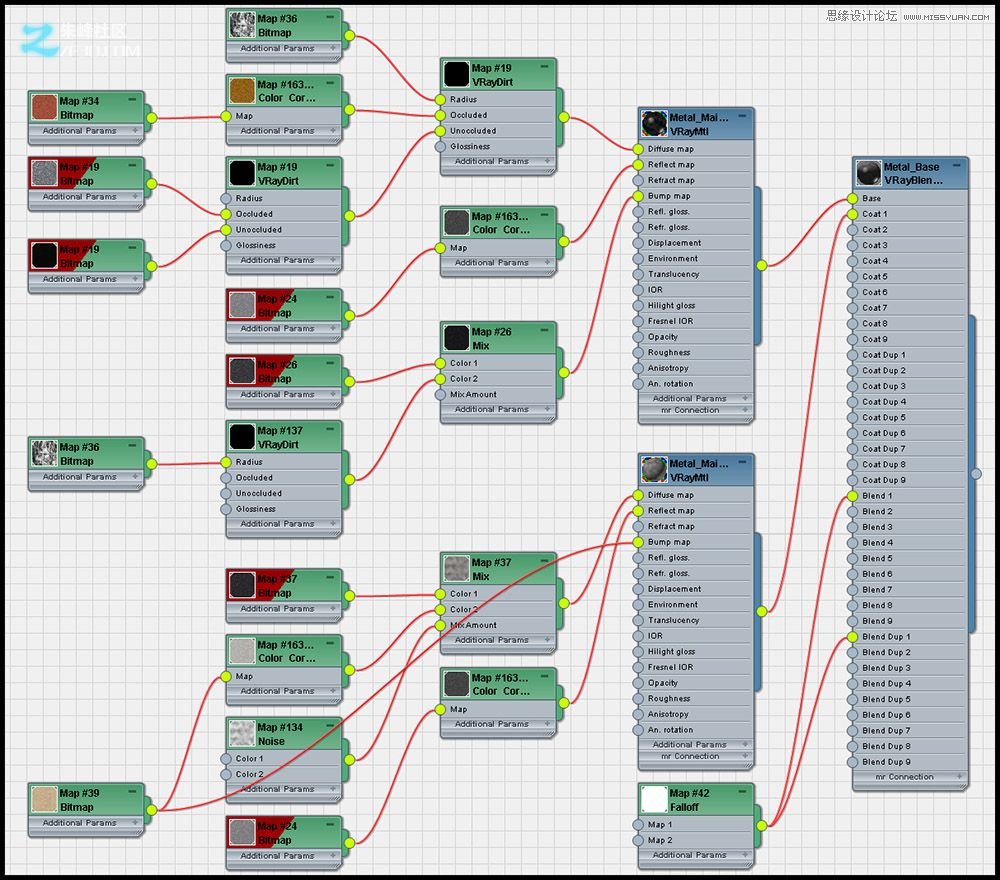Select the Map #137 VRayDirt node title

(x=280, y=437)
